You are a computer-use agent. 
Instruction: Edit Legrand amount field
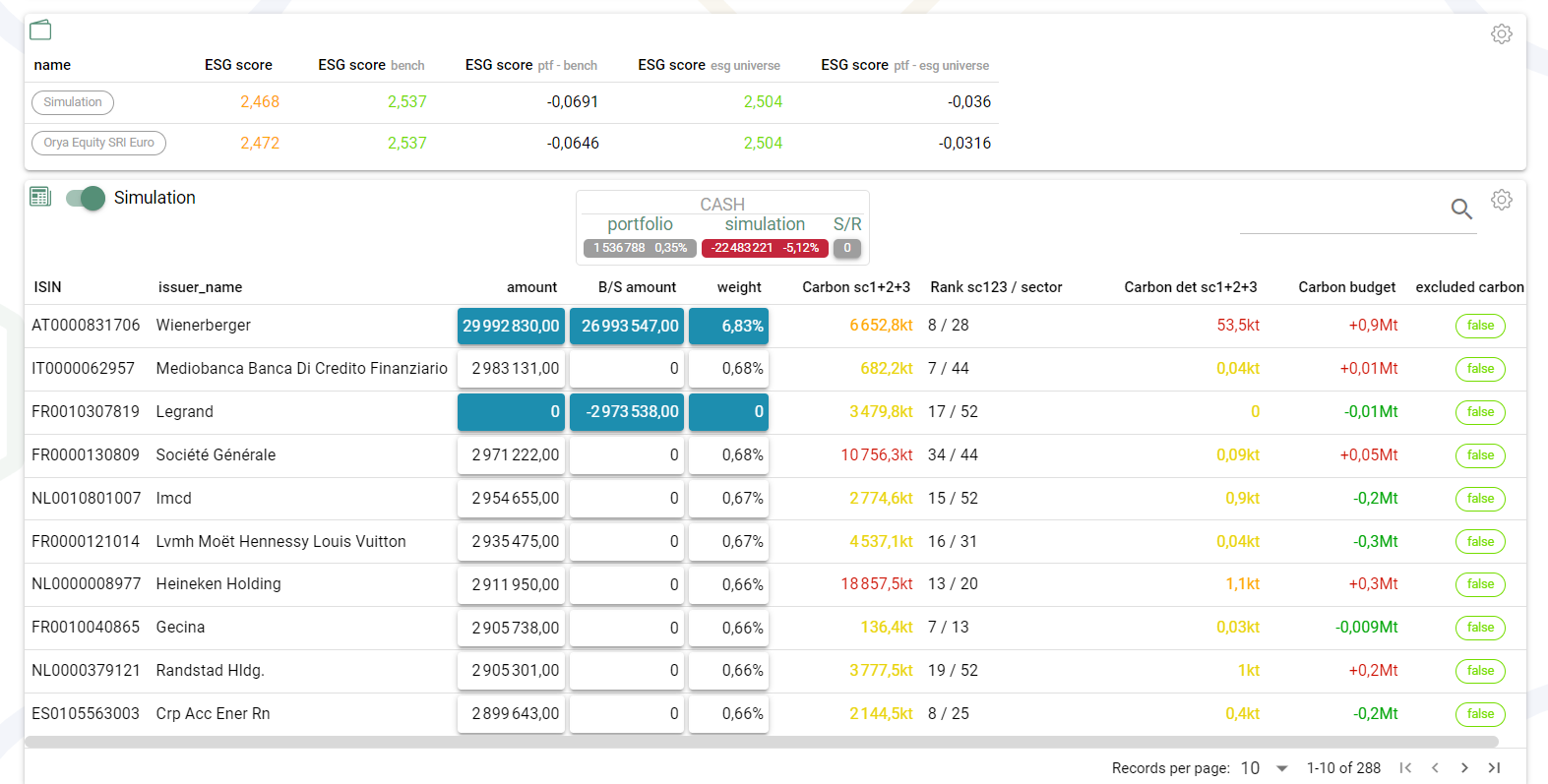(511, 412)
